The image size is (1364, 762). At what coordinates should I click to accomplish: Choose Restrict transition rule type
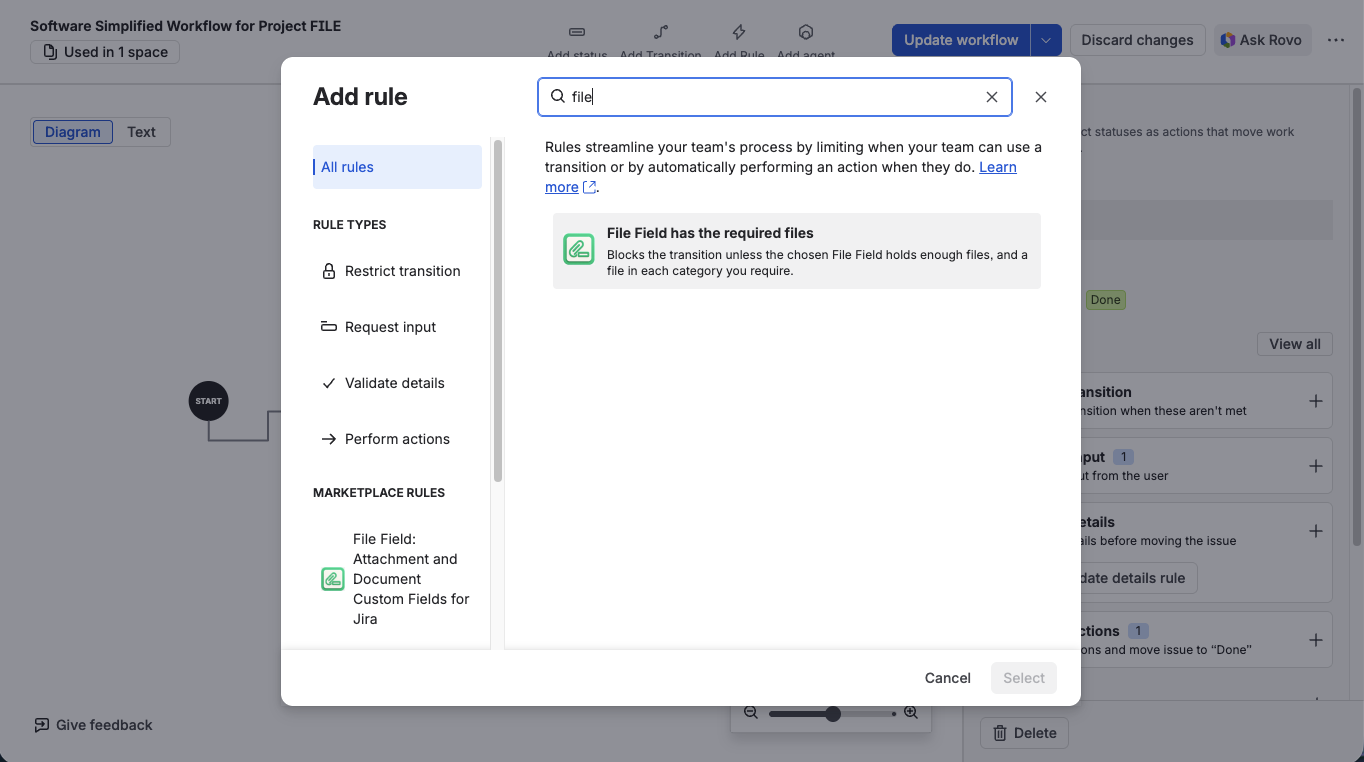(x=397, y=271)
